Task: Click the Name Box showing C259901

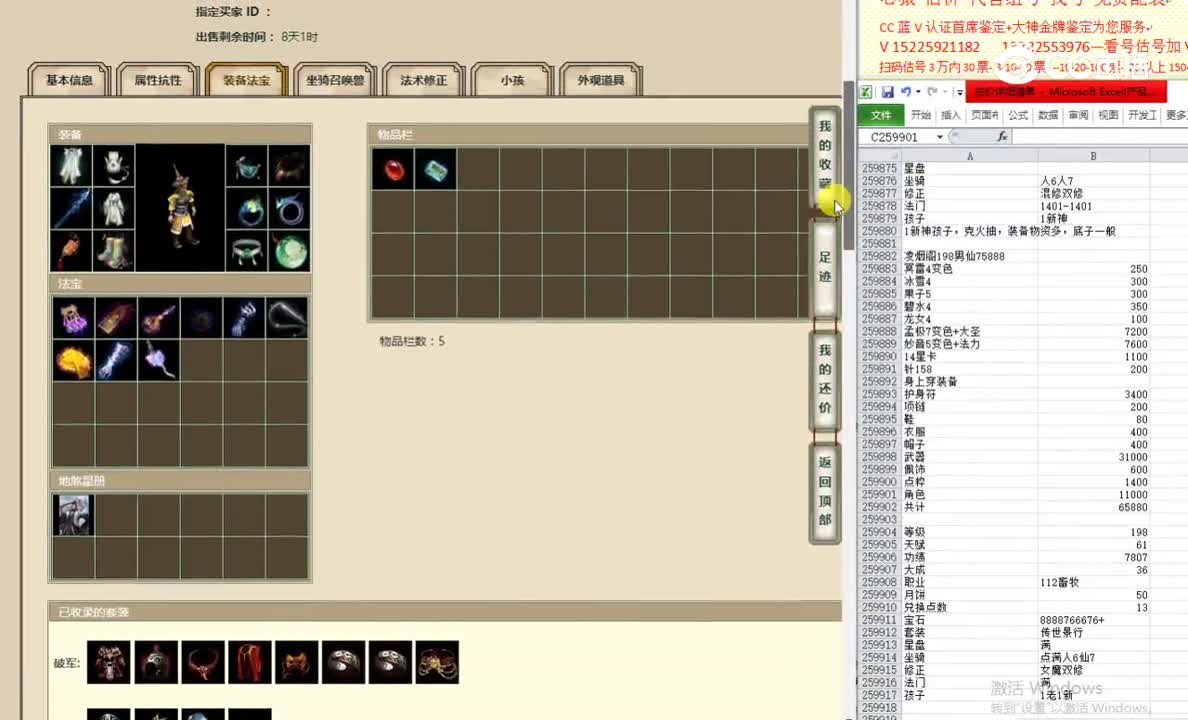Action: click(x=896, y=137)
